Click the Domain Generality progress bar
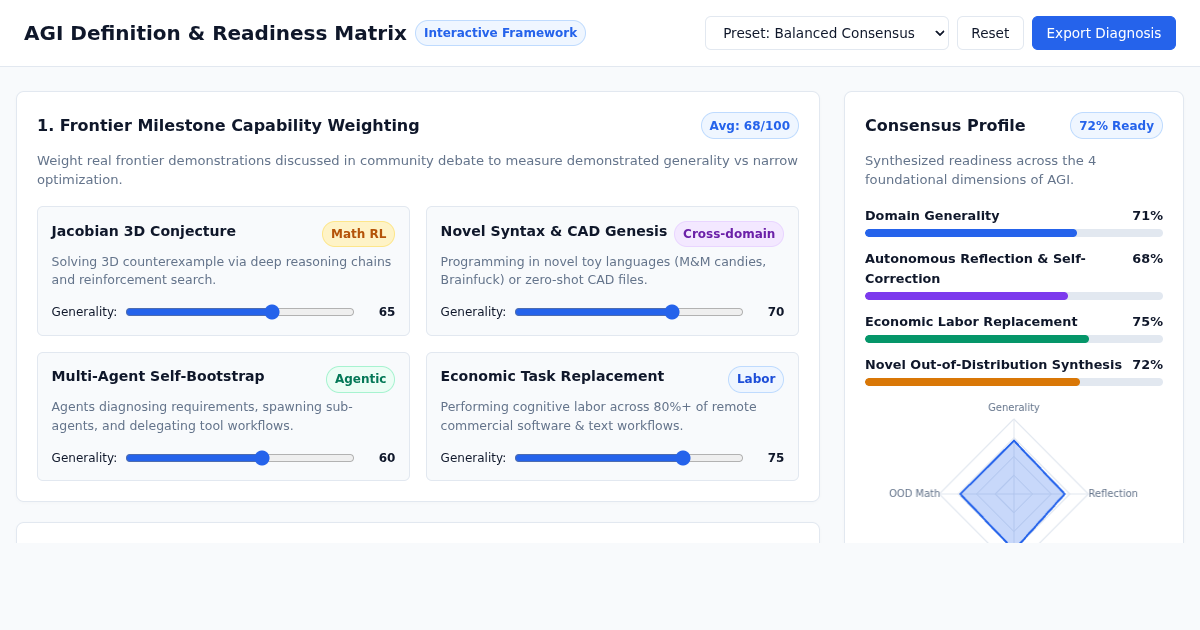This screenshot has width=1200, height=630. 1014,233
